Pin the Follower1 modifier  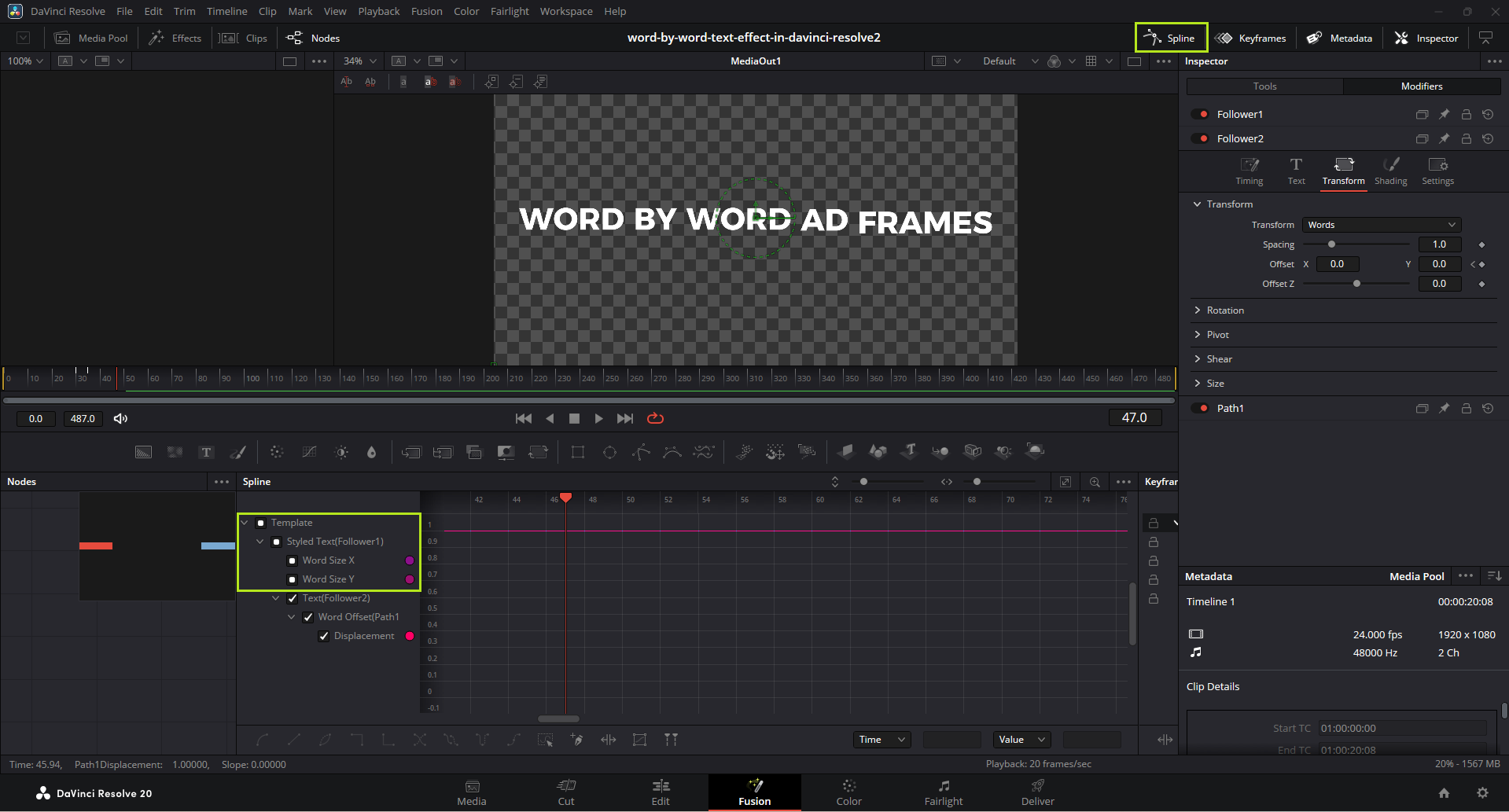(x=1444, y=115)
